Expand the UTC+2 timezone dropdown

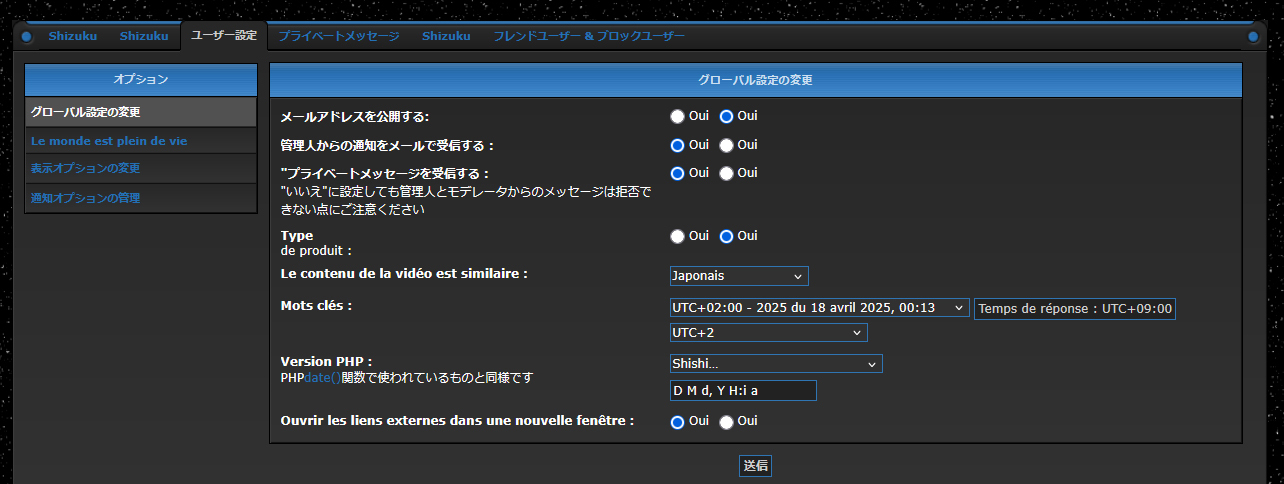pyautogui.click(x=768, y=333)
